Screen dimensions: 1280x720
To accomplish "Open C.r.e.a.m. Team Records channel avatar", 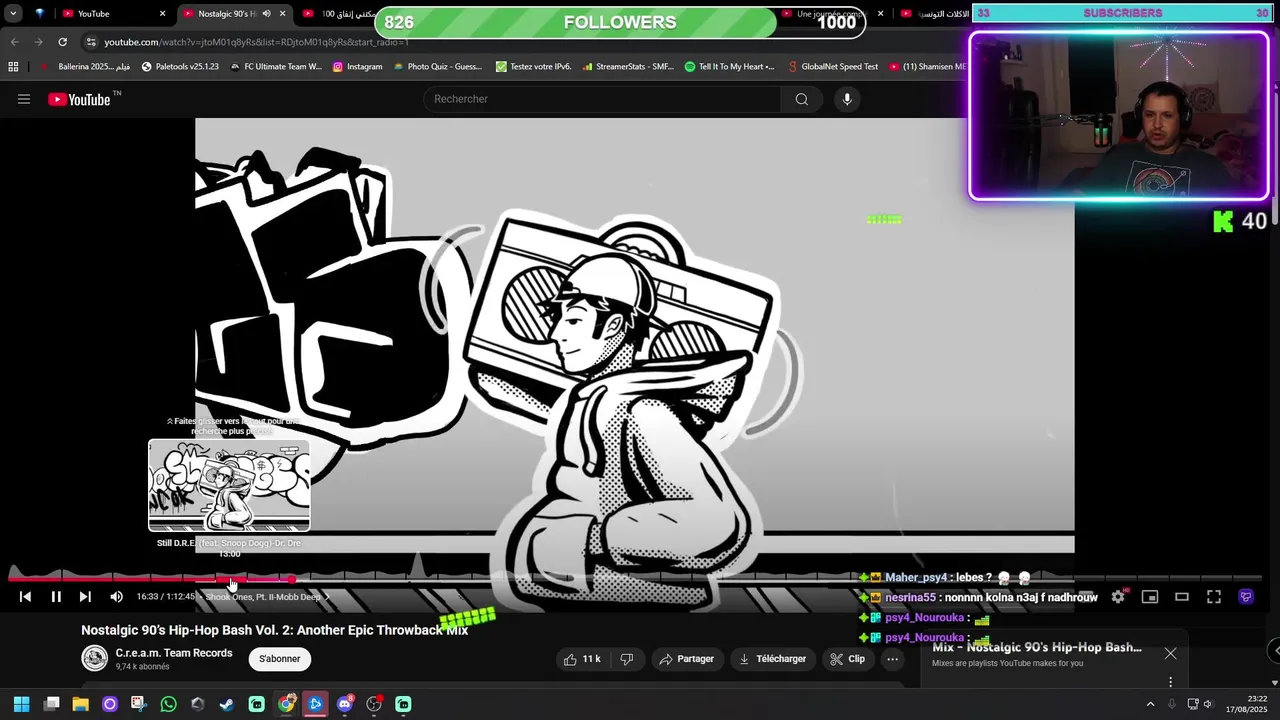I will [x=95, y=658].
